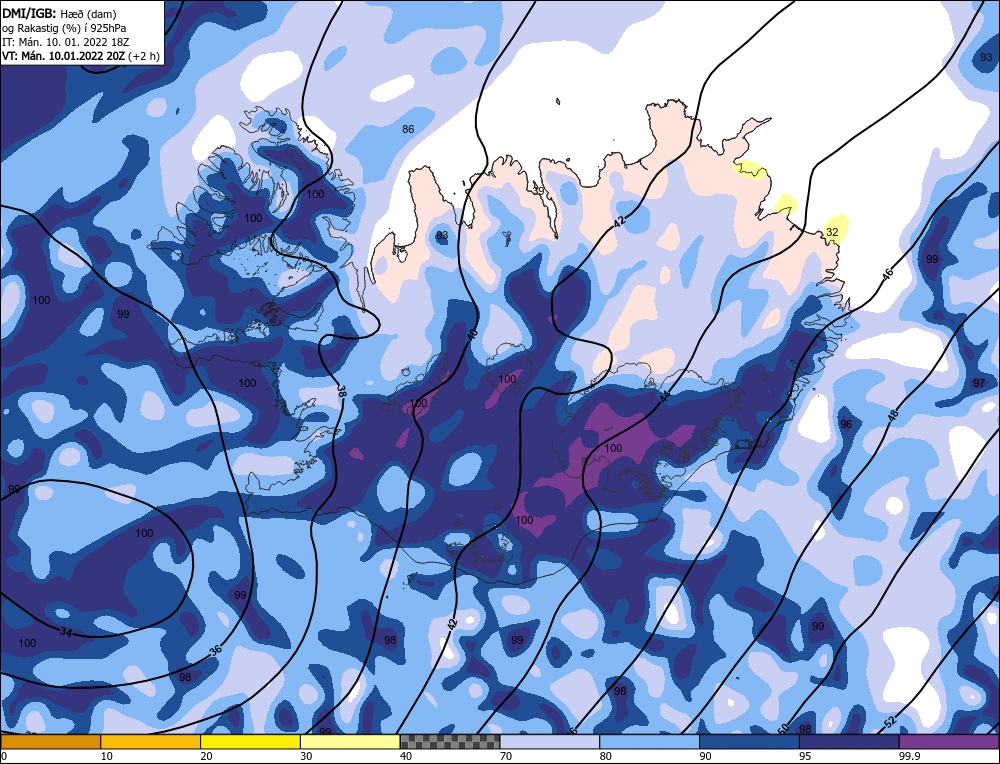The height and width of the screenshot is (764, 1000).
Task: Click the contour label "44"
Action: pyautogui.click(x=665, y=397)
